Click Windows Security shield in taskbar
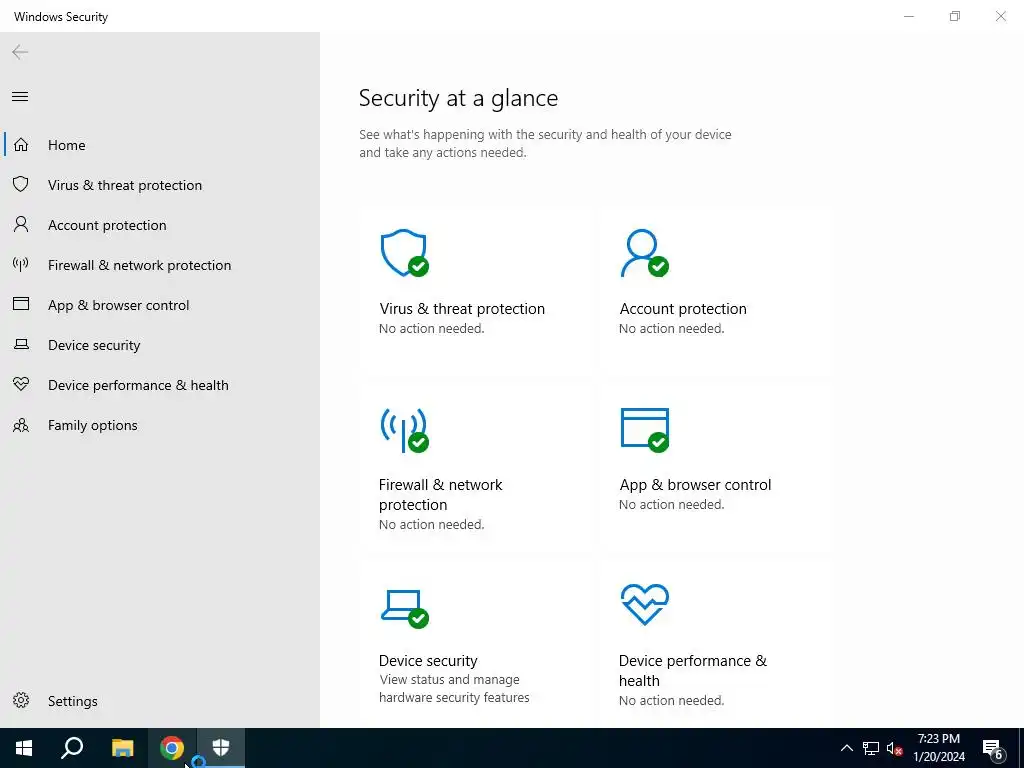 point(221,748)
